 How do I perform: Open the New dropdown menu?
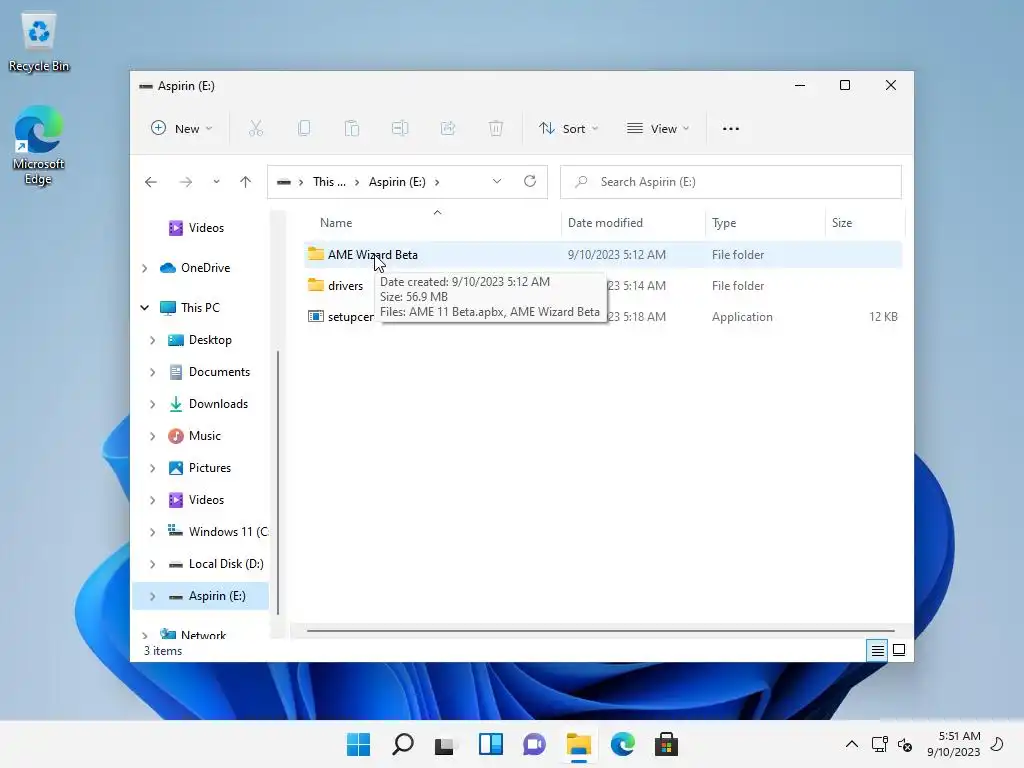(181, 129)
